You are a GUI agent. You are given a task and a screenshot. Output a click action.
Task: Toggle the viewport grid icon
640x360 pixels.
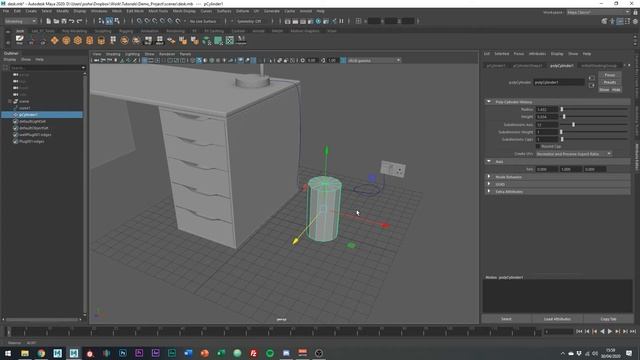click(x=144, y=60)
